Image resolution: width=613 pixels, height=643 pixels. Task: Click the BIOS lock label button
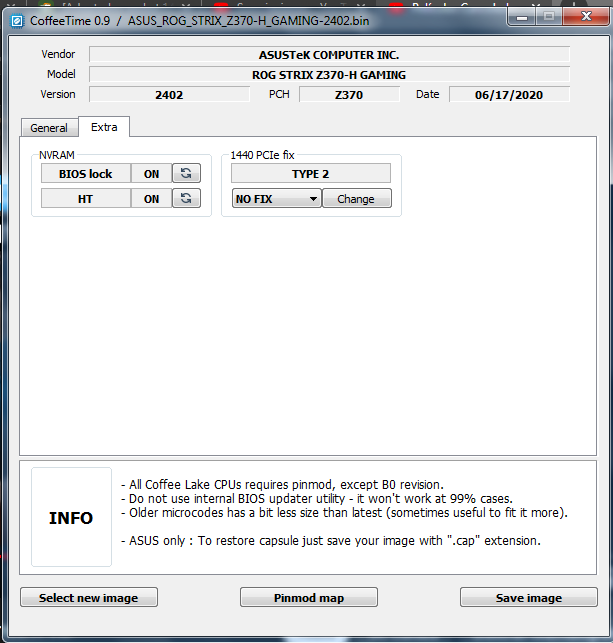[86, 173]
